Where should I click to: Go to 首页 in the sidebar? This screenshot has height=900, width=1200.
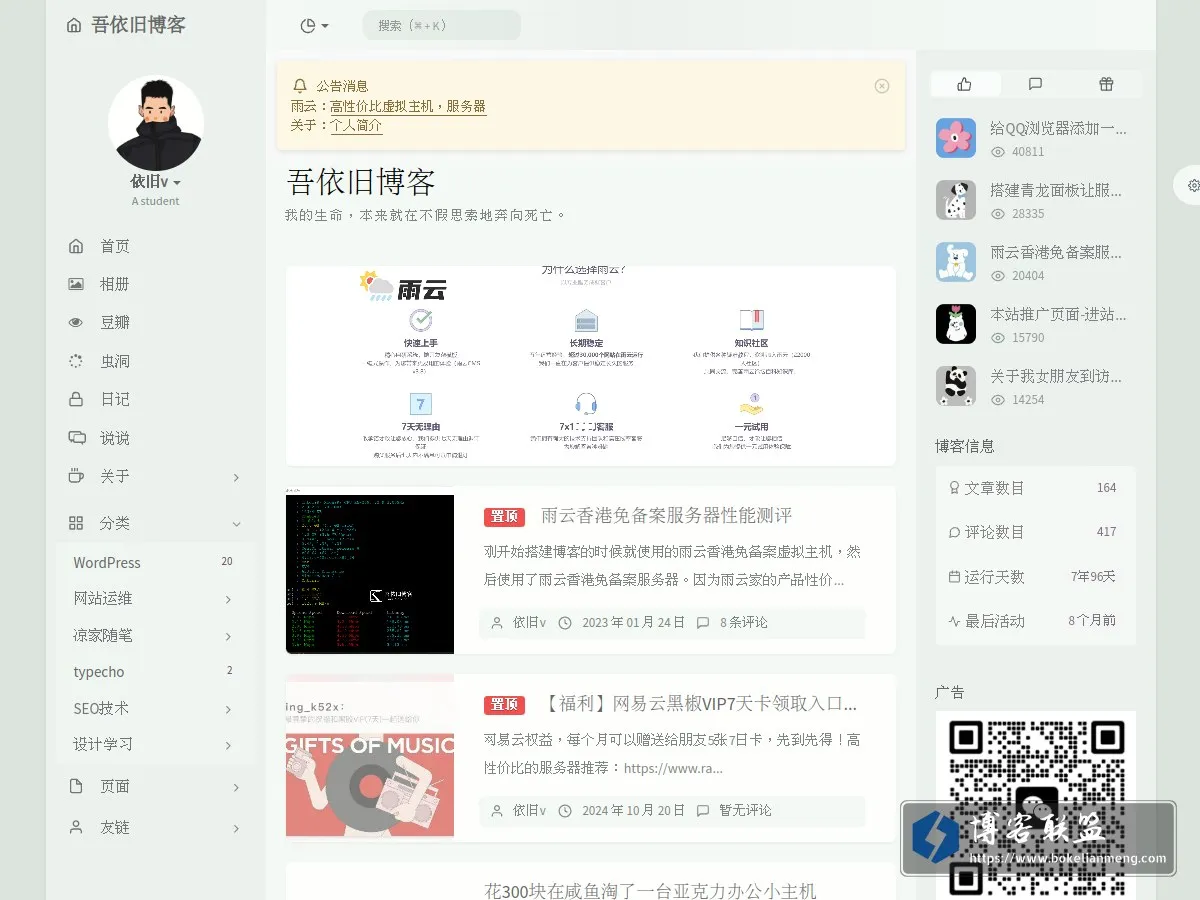(x=115, y=246)
